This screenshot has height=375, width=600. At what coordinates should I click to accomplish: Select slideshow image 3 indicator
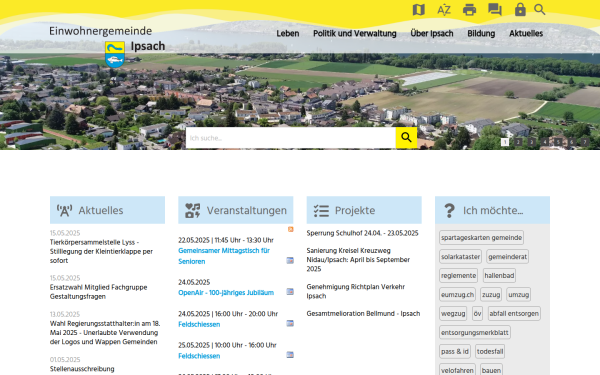532,142
